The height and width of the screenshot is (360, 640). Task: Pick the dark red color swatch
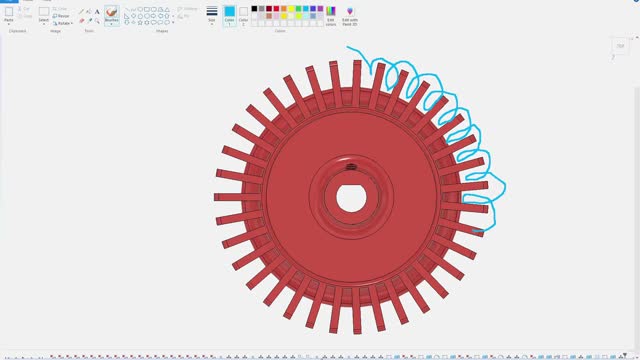269,9
